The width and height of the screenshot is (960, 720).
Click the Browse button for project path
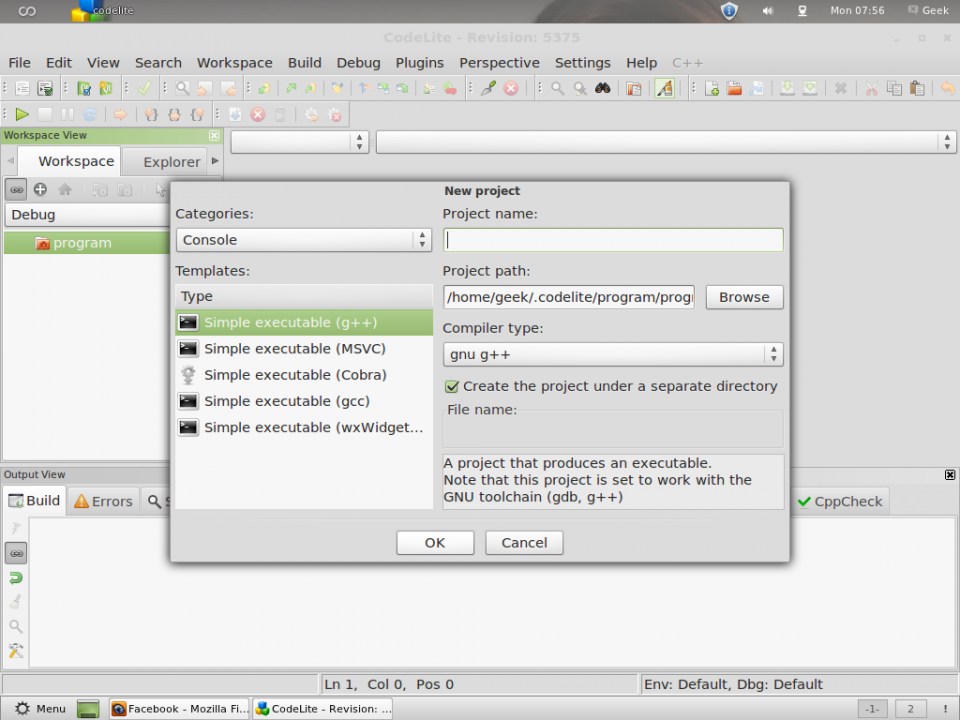point(744,297)
